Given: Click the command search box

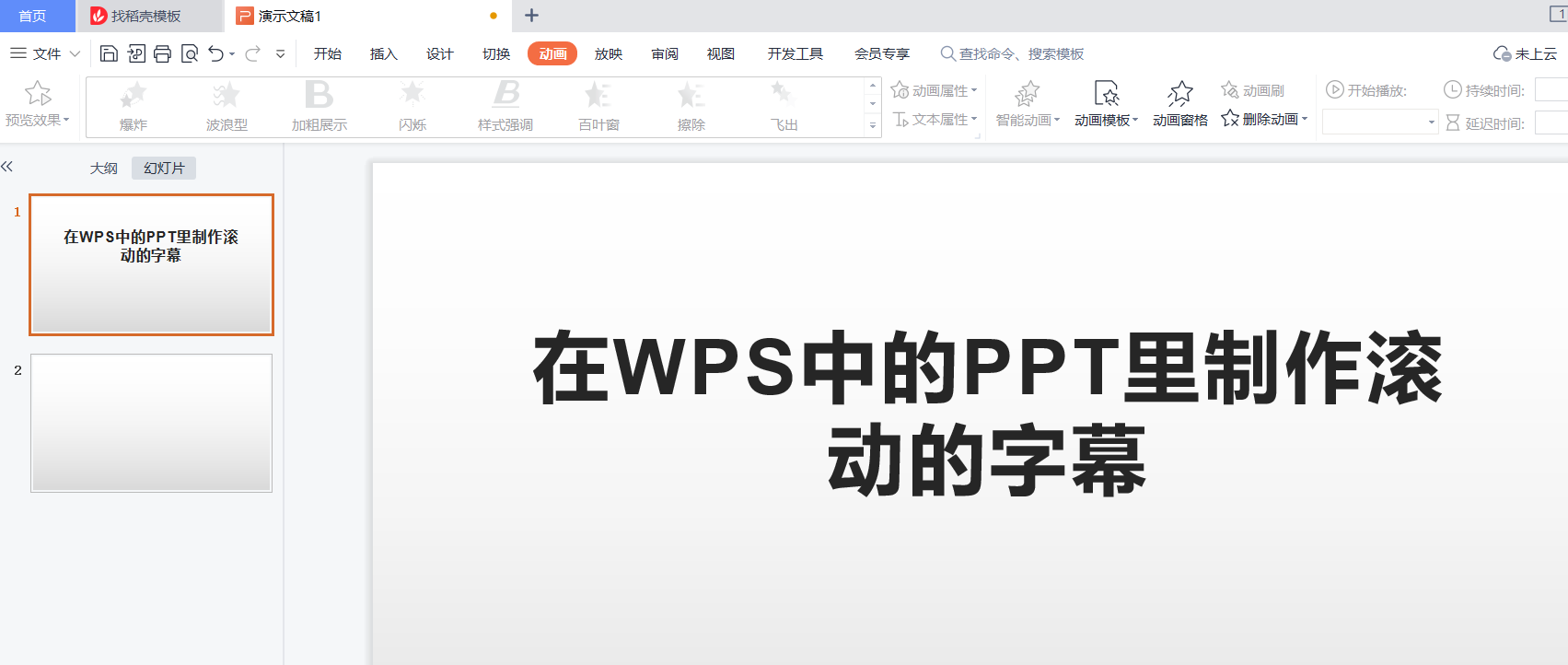Looking at the screenshot, I should tap(1013, 54).
